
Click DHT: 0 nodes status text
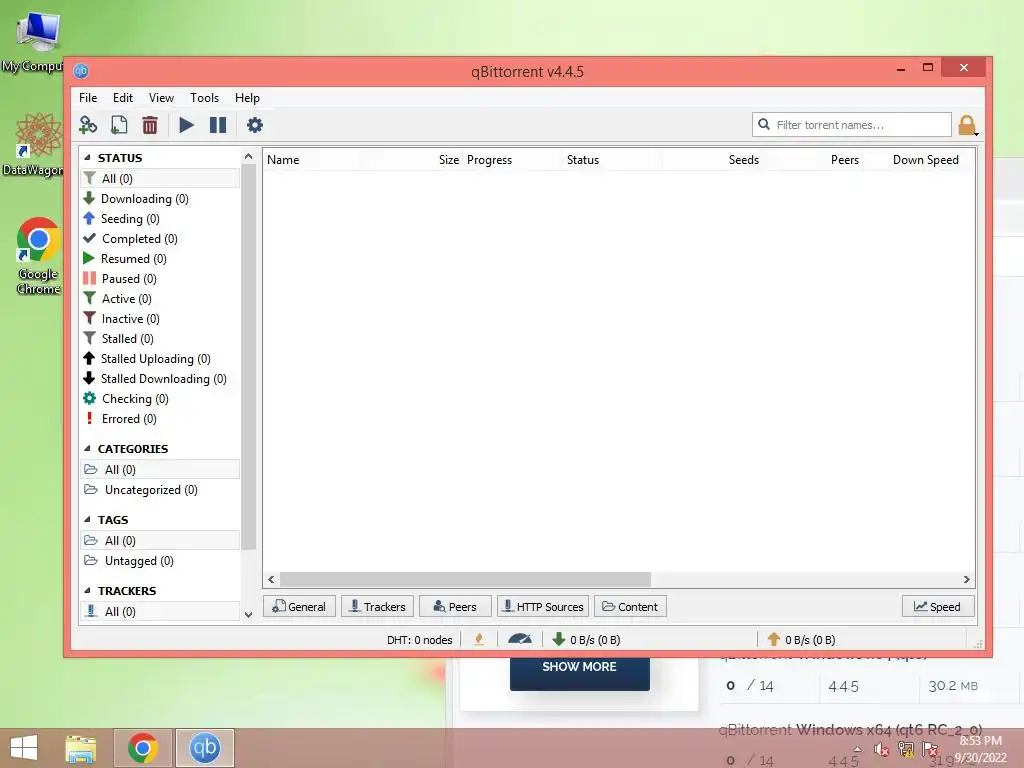pyautogui.click(x=419, y=639)
